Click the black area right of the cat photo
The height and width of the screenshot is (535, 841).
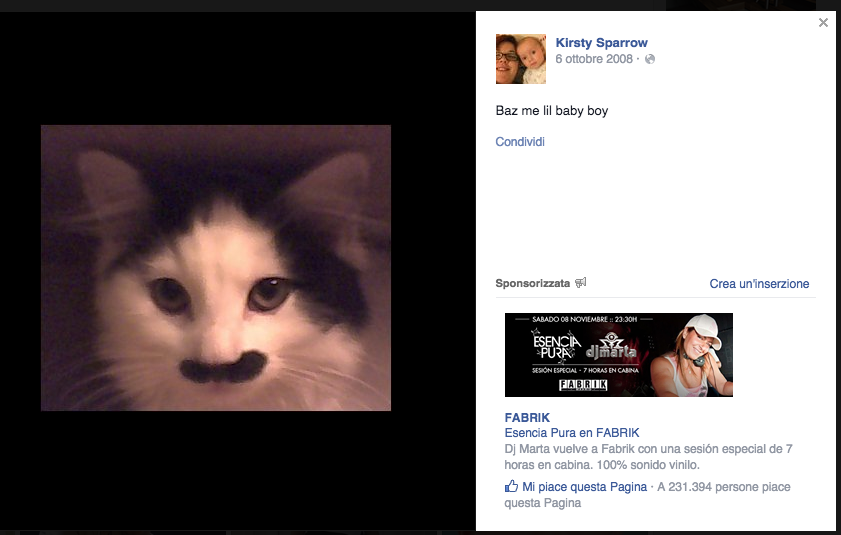430,270
